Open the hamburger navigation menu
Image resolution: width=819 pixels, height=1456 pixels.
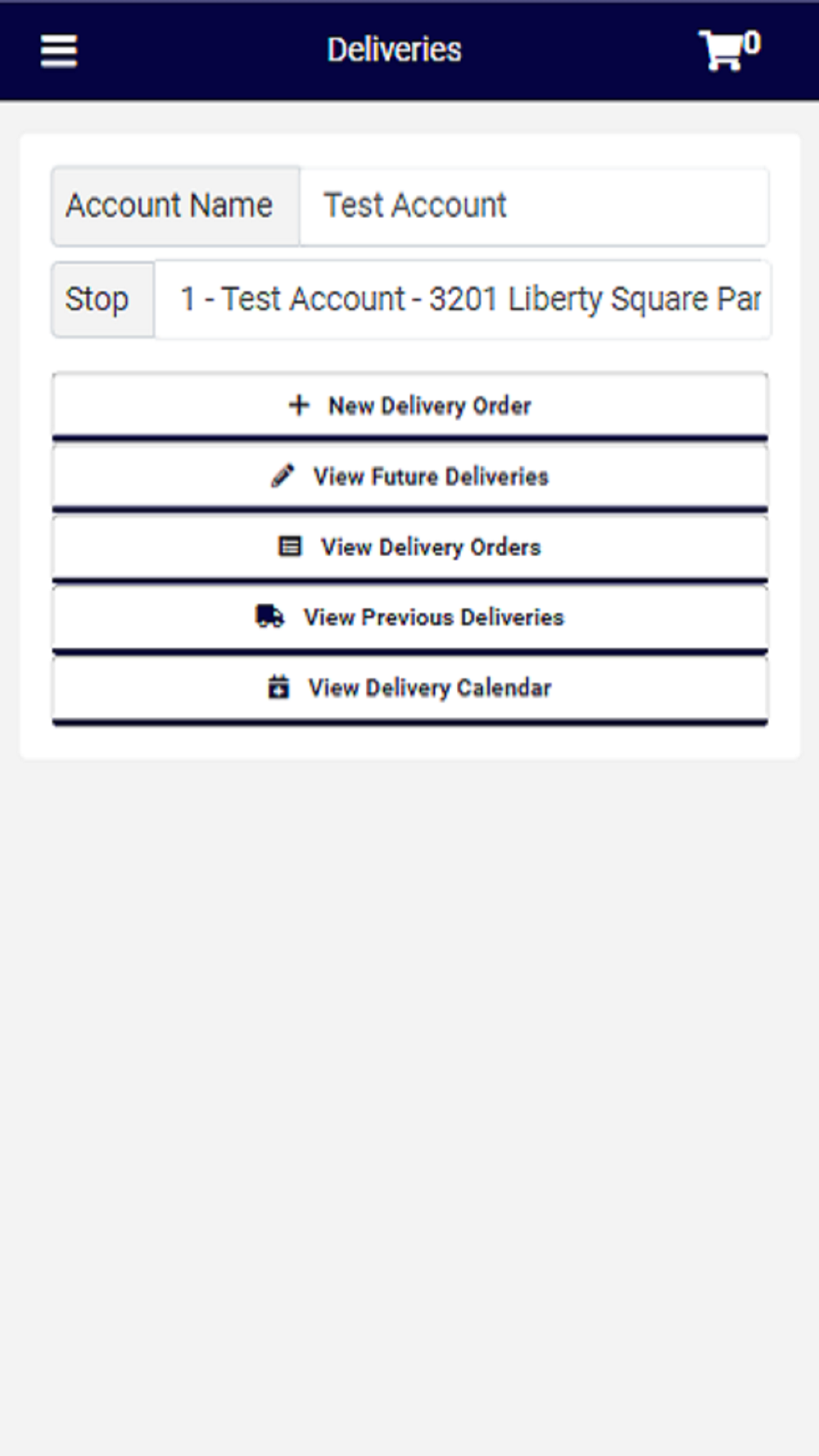click(59, 51)
